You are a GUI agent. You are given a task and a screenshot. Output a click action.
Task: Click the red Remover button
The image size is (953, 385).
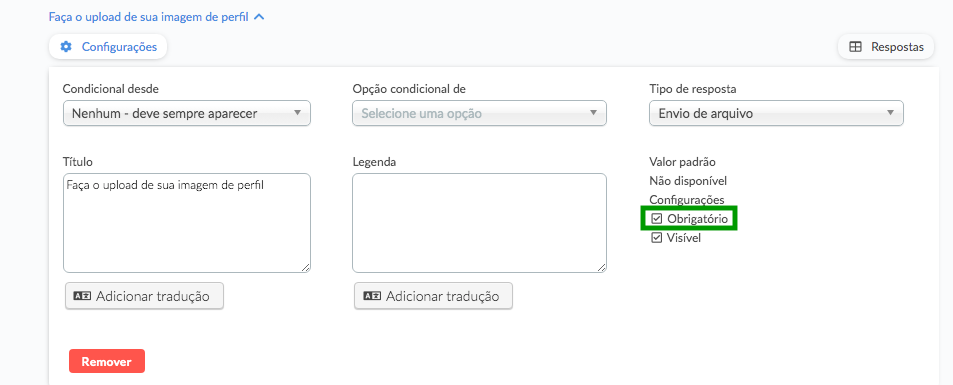(x=107, y=361)
